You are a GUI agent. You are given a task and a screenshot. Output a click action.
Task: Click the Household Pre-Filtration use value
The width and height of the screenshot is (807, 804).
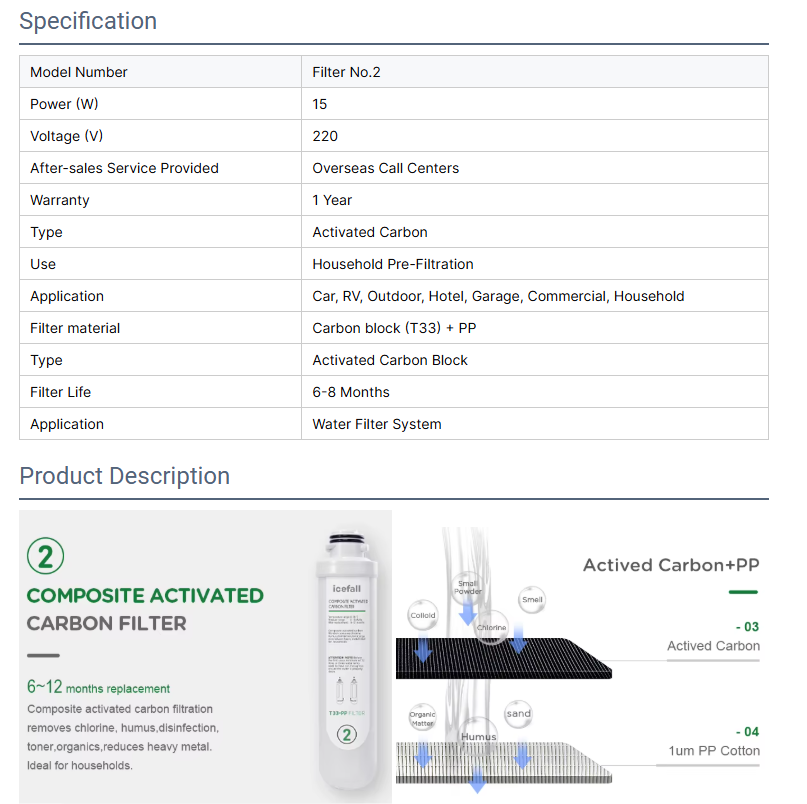pyautogui.click(x=393, y=264)
